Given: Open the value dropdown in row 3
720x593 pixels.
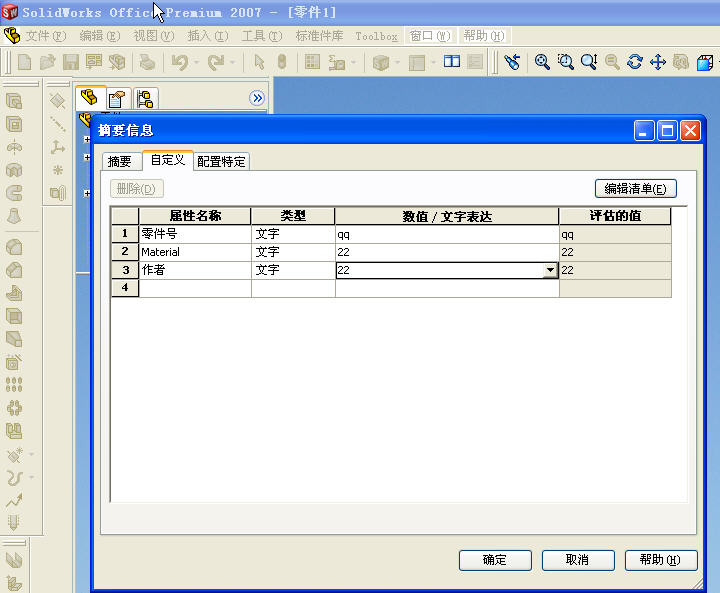Looking at the screenshot, I should [550, 270].
